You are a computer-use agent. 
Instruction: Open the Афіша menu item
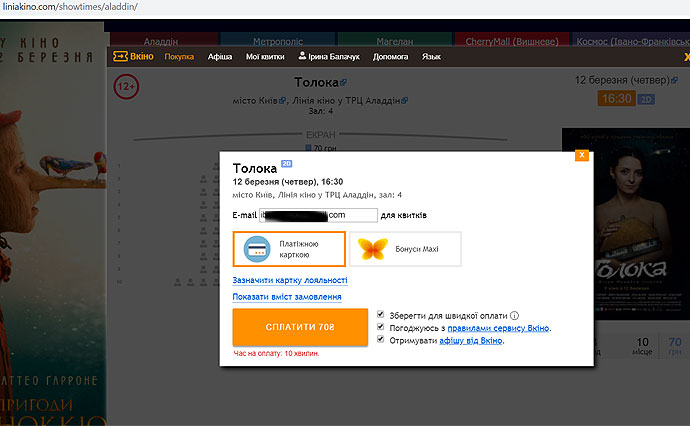click(220, 57)
